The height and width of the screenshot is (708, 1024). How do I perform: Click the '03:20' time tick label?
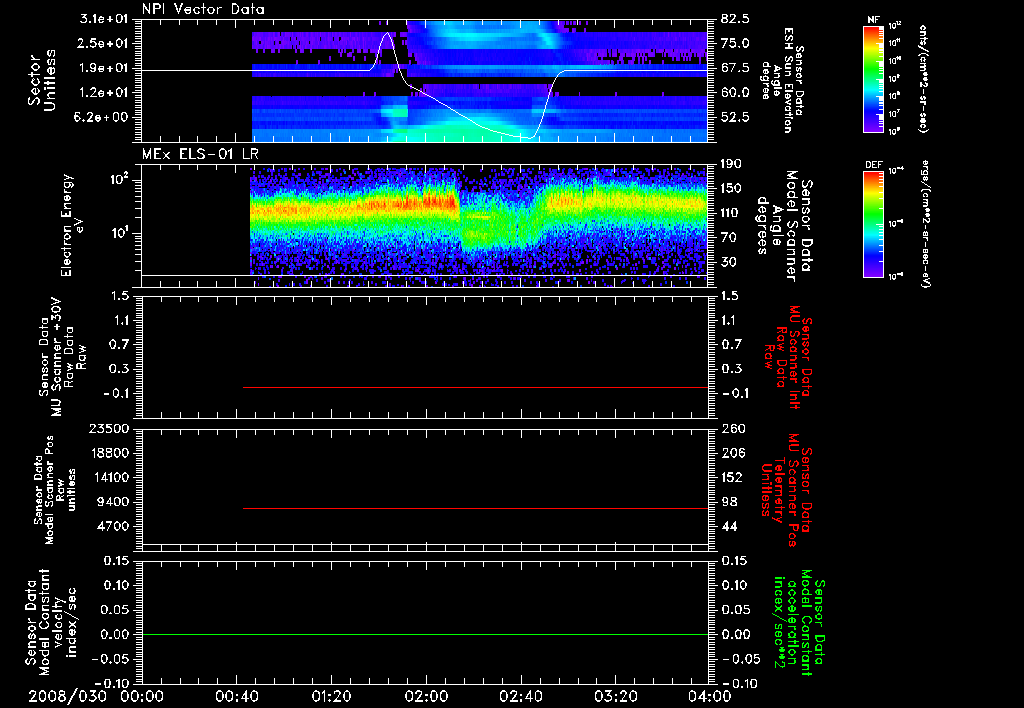[x=615, y=696]
